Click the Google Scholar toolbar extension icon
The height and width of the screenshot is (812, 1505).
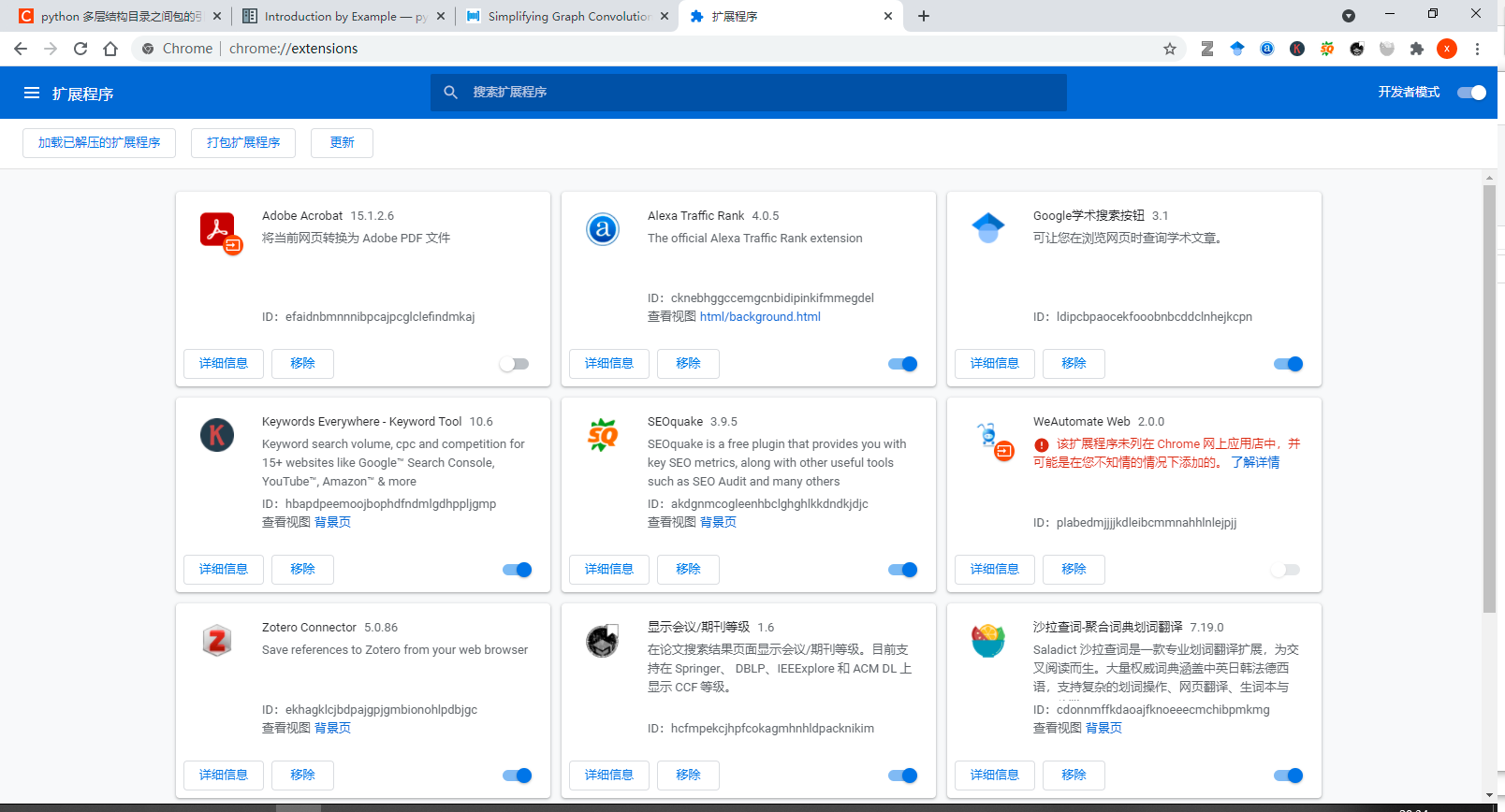(1237, 49)
